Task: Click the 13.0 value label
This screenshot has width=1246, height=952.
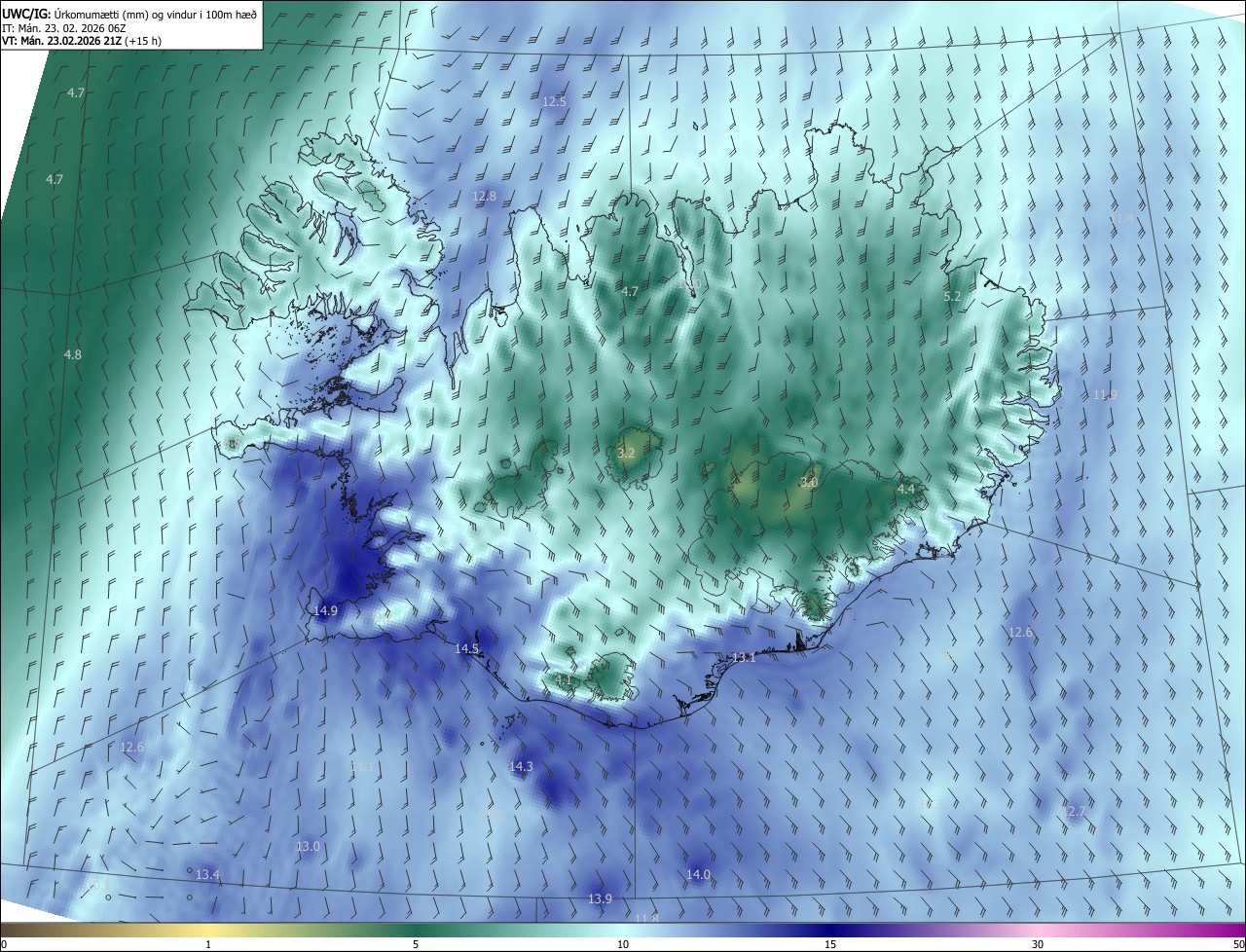Action: [x=308, y=847]
